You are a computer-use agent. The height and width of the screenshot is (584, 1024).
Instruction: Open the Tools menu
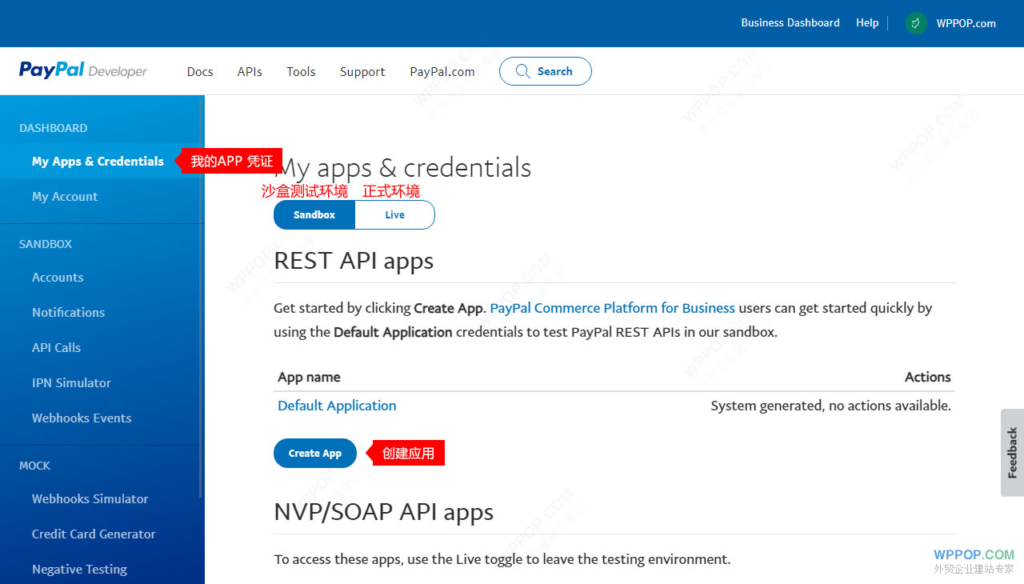301,72
